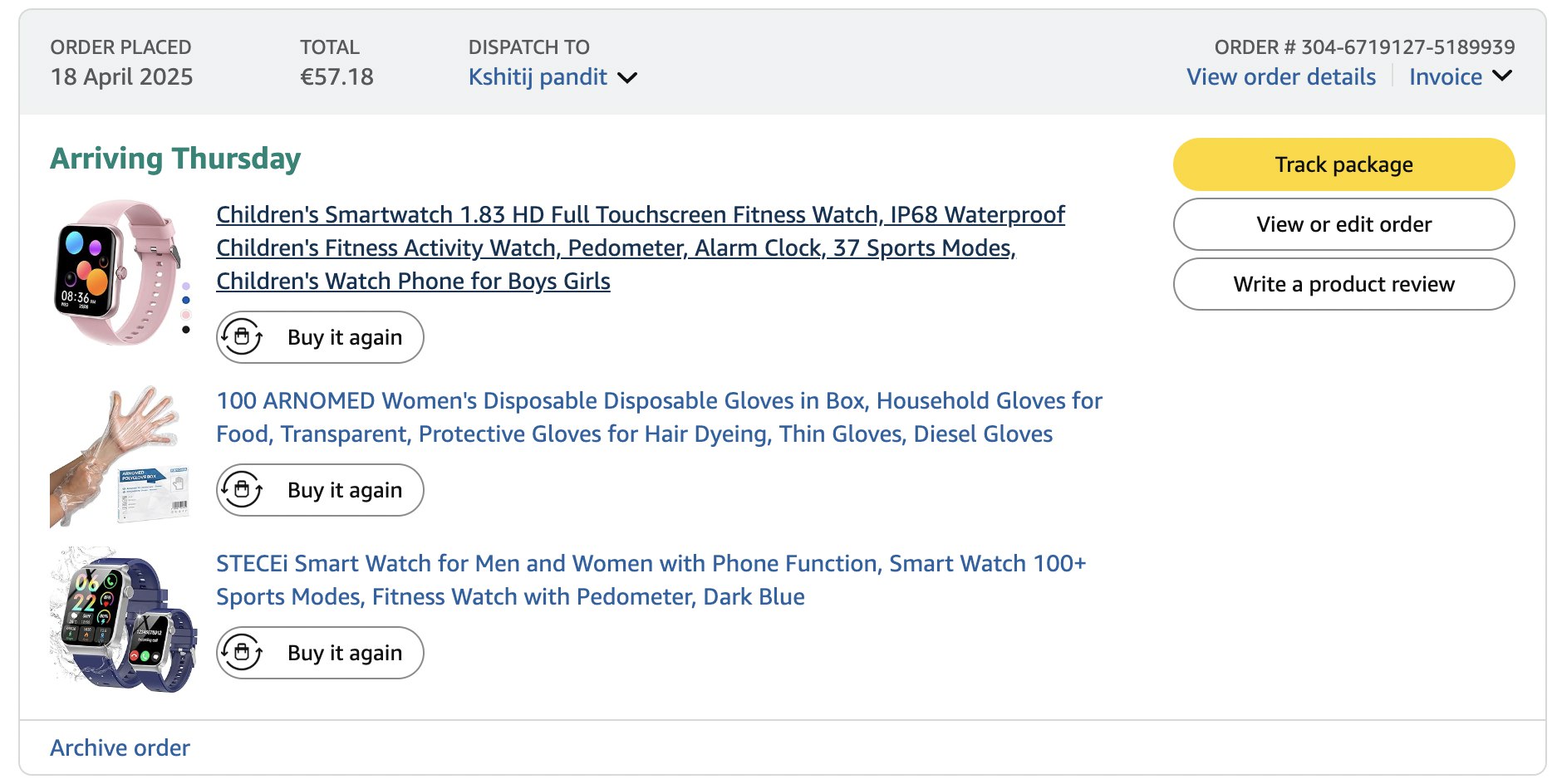Select View or edit order

(1343, 224)
